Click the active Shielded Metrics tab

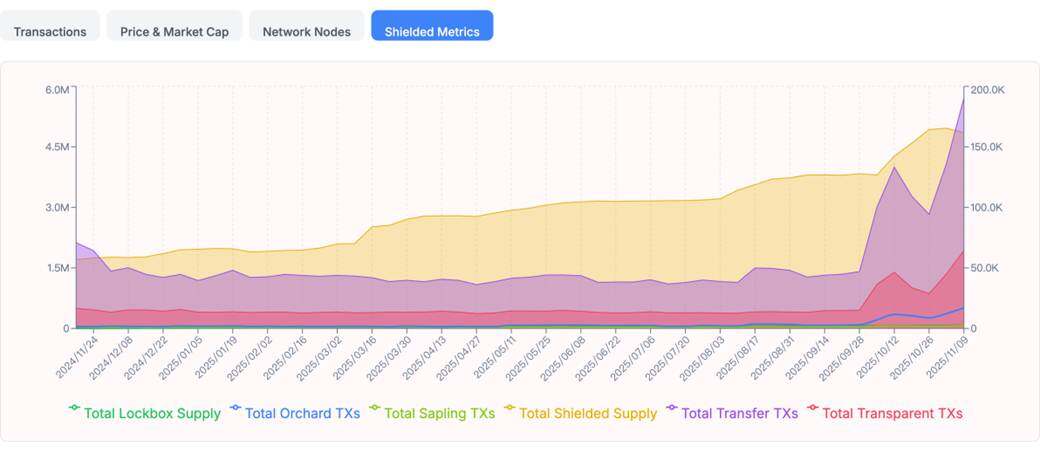(x=432, y=31)
